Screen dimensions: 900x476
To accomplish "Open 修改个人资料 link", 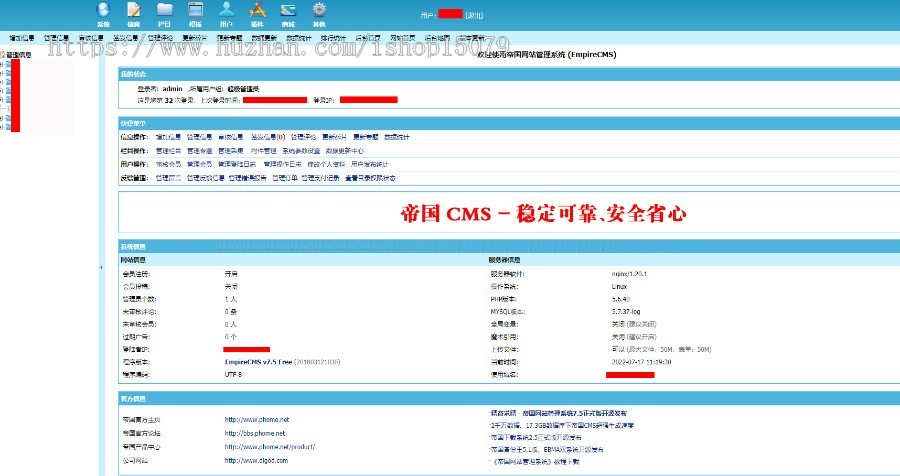I will [x=326, y=164].
